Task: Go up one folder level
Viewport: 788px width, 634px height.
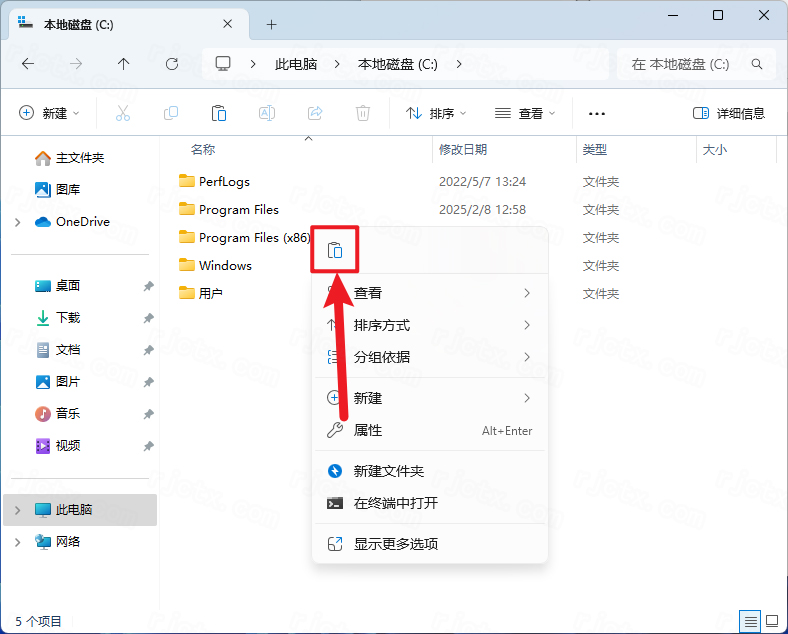Action: 123,64
